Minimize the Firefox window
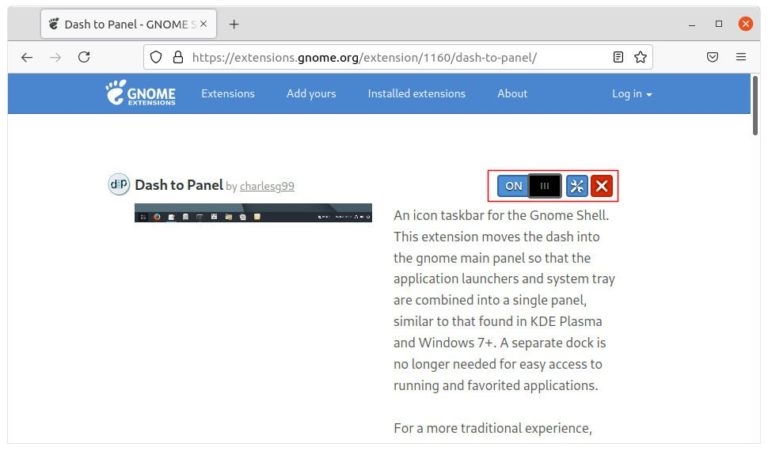This screenshot has width=768, height=451. 692,24
